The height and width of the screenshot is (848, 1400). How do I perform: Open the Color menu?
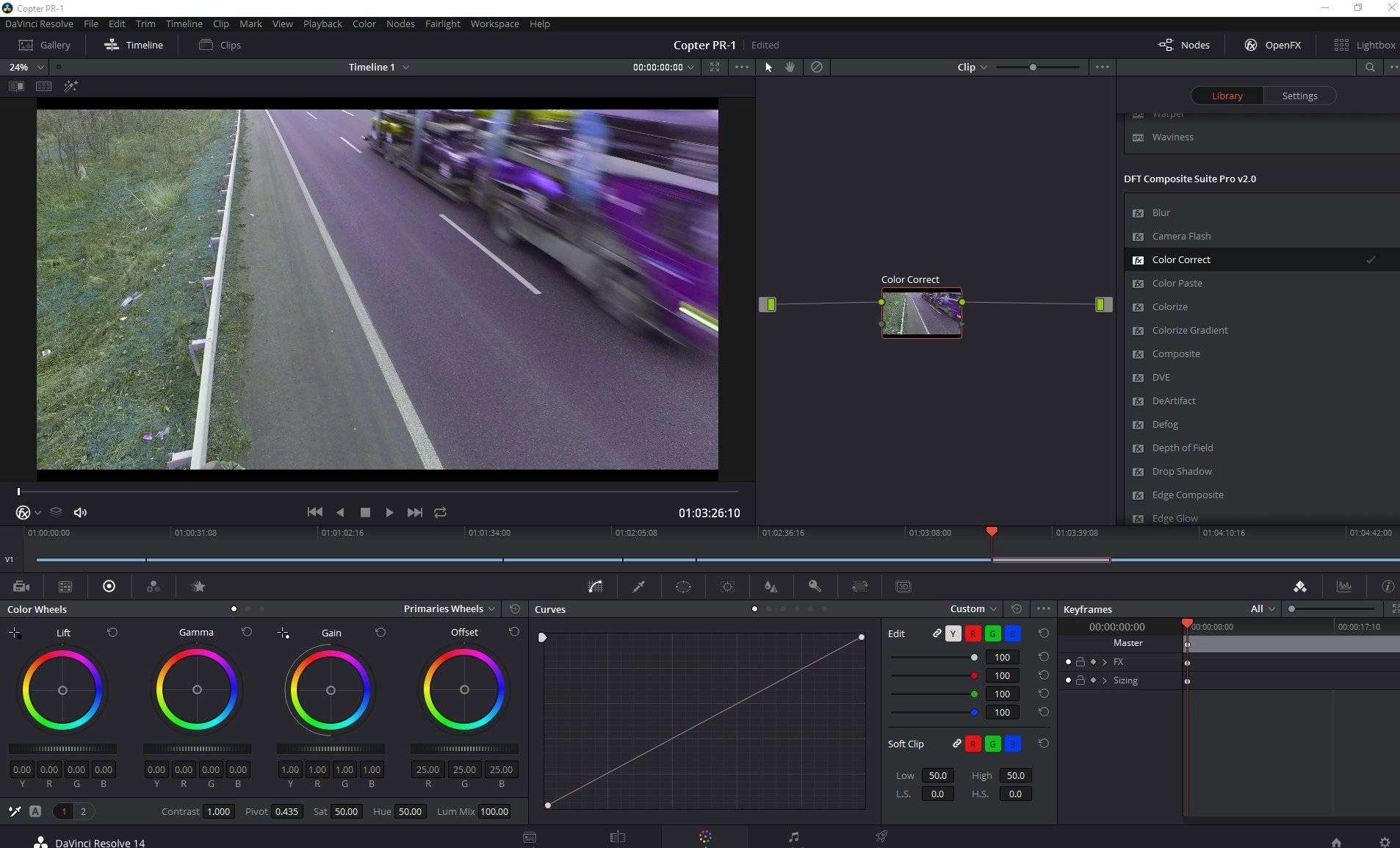coord(364,24)
